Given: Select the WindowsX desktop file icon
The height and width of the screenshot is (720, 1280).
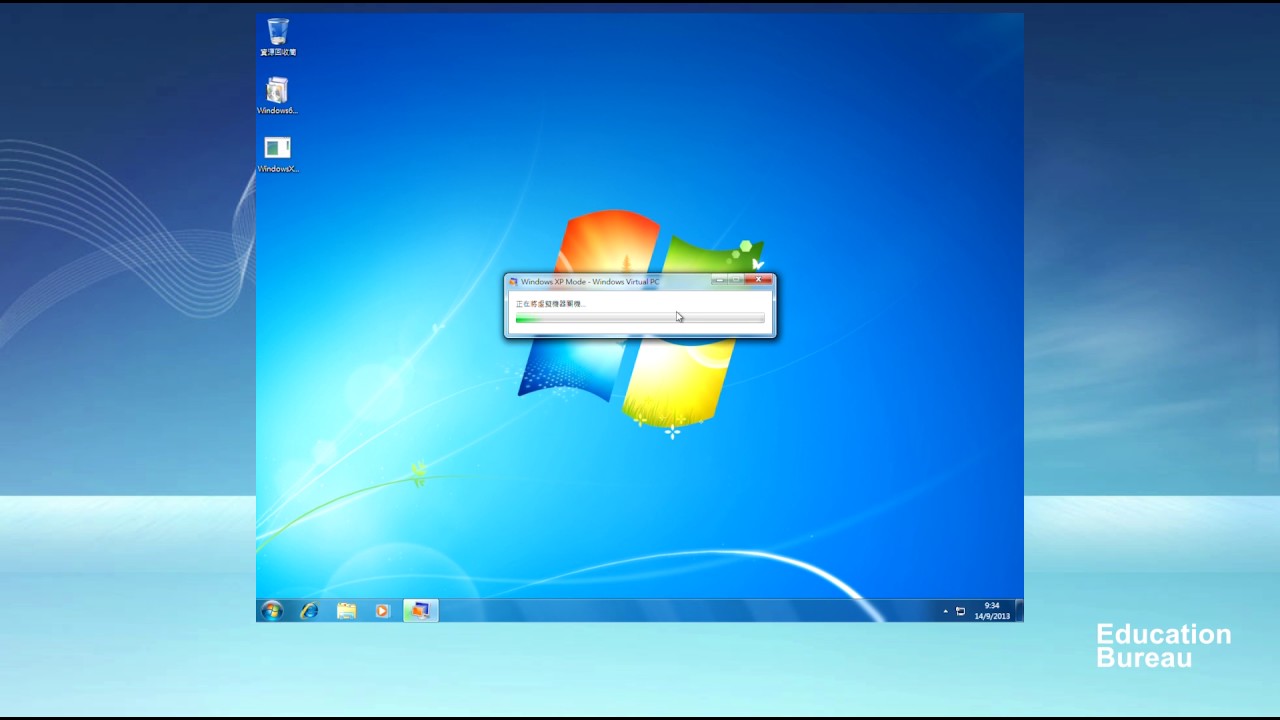Looking at the screenshot, I should 277,154.
